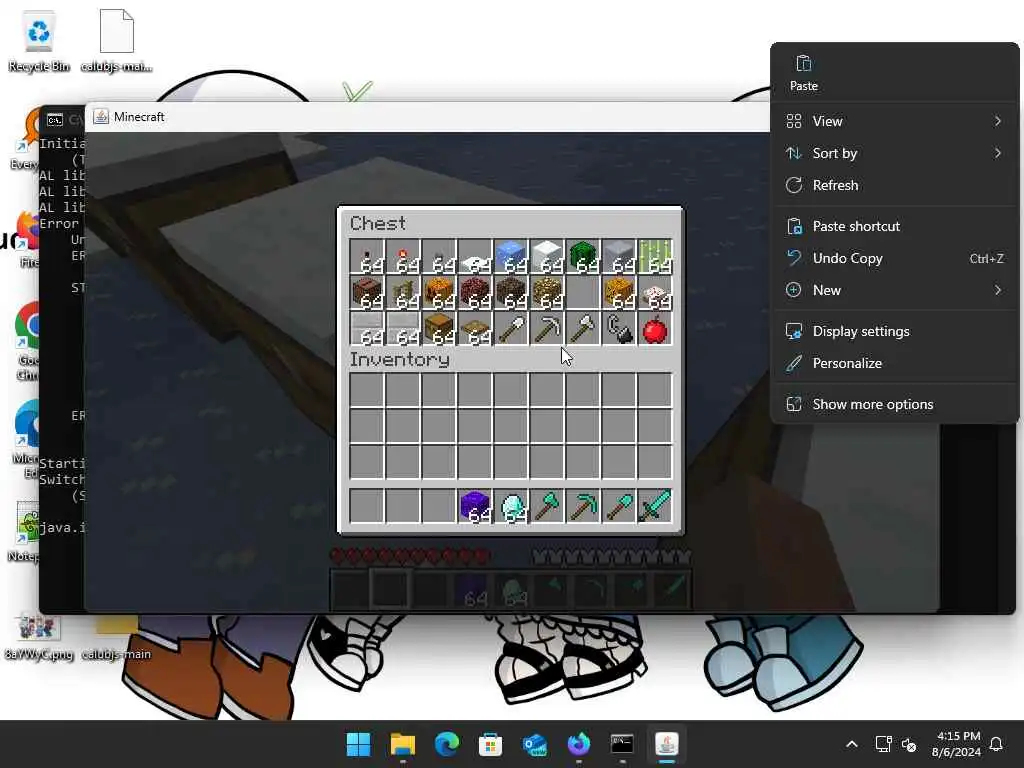Select the calubjs-mai... file on desktop
Viewport: 1024px width, 768px height.
(x=116, y=40)
